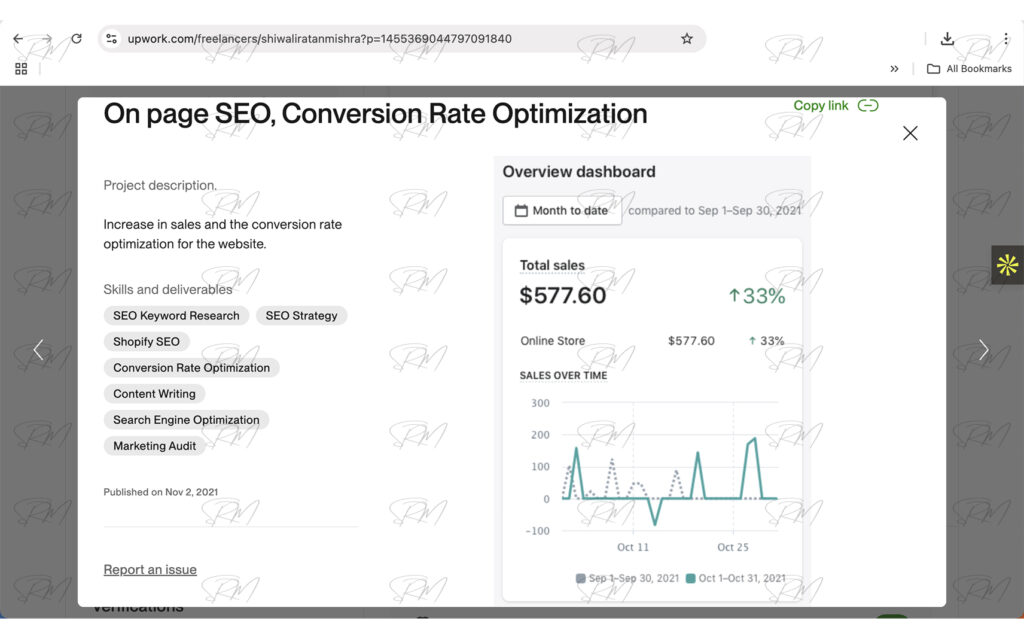
Task: Select Shopify SEO skill tag
Action: 146,342
